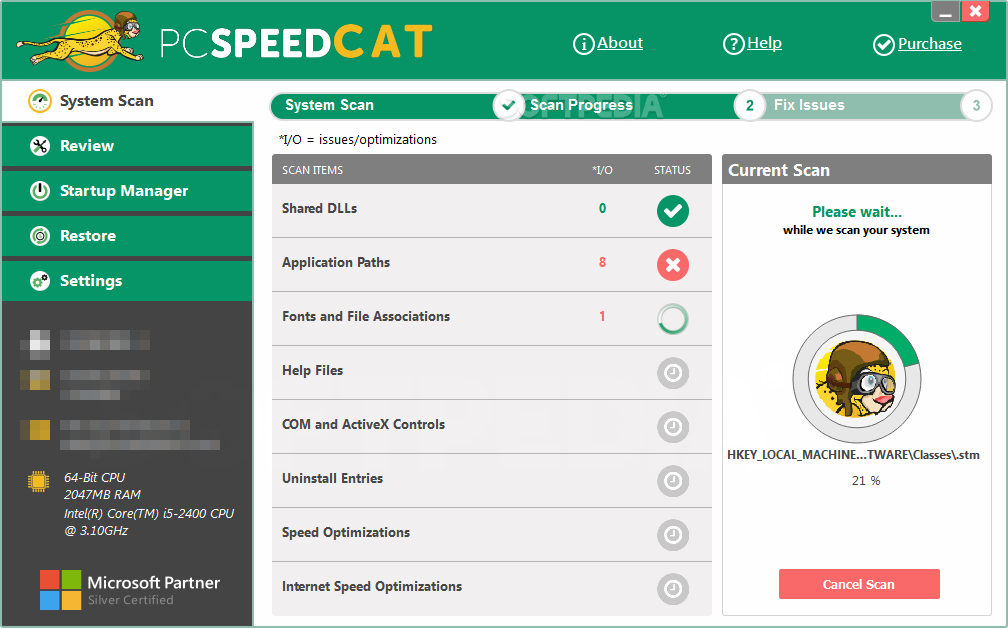Click the Shared DLLs issue count 0
The width and height of the screenshot is (1008, 628).
tap(602, 208)
